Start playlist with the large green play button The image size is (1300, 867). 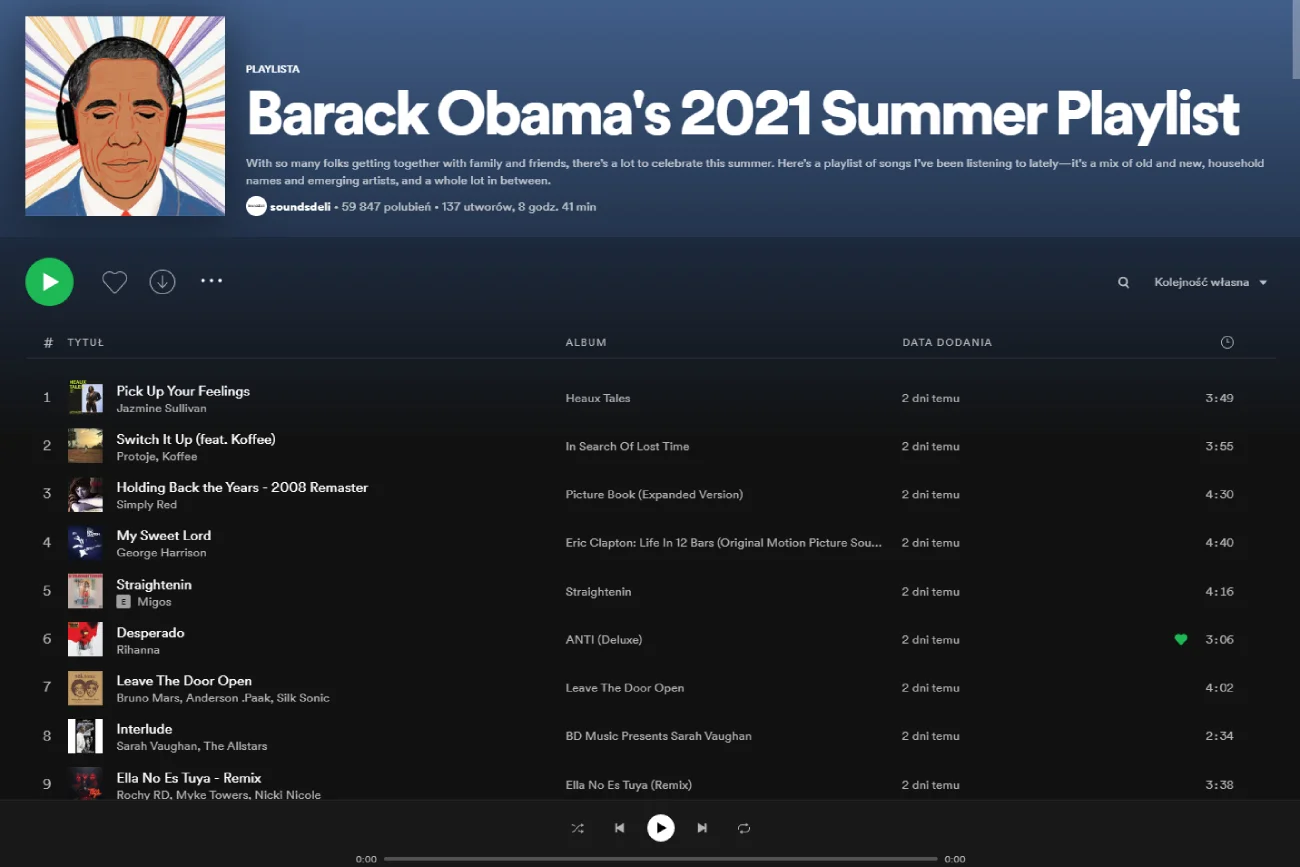[x=49, y=282]
